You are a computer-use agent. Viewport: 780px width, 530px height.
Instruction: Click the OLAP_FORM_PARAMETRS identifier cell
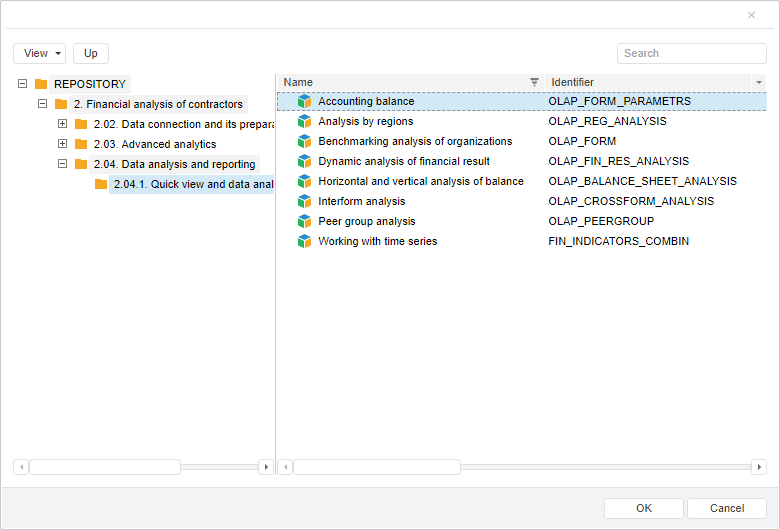[x=619, y=102]
